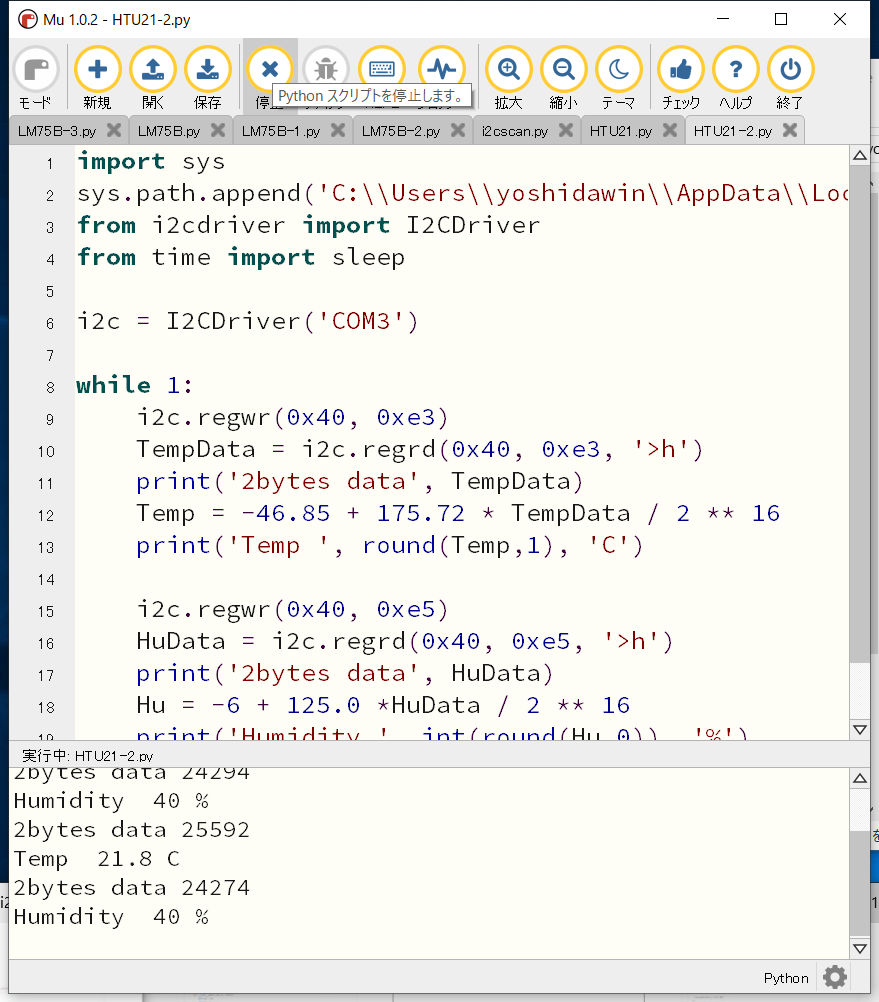
Task: Zoom out with 縮小
Action: pyautogui.click(x=563, y=78)
